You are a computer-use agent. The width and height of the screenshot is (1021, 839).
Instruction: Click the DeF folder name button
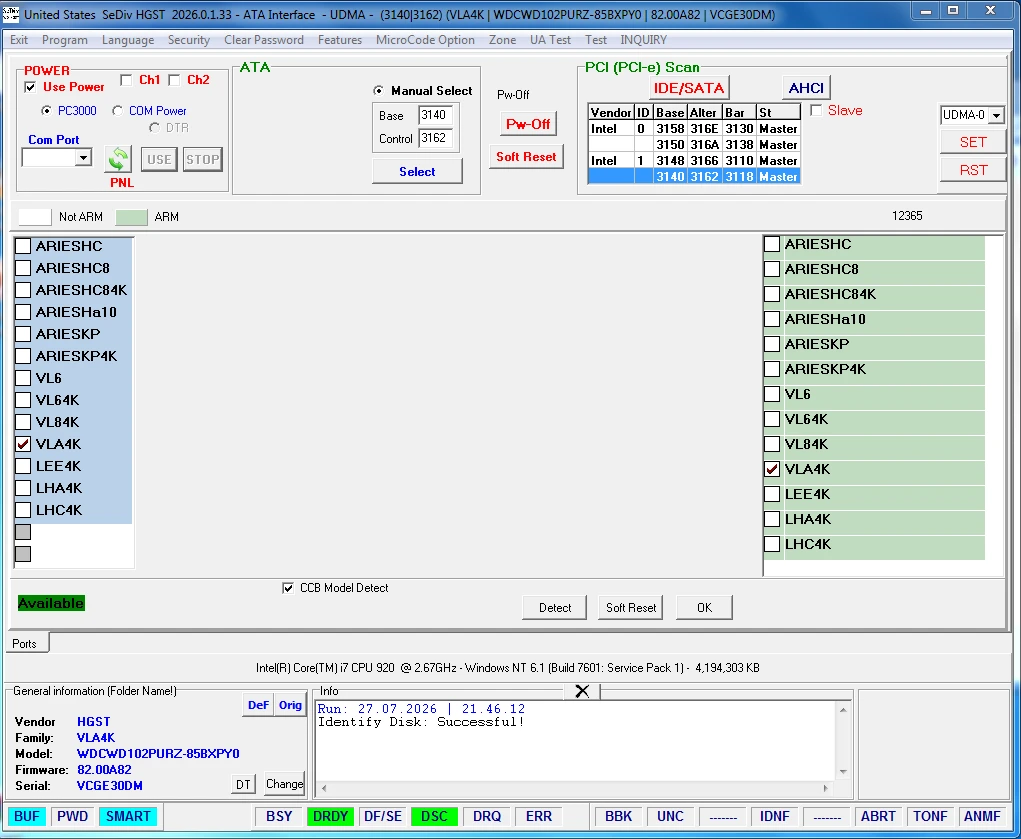coord(258,705)
